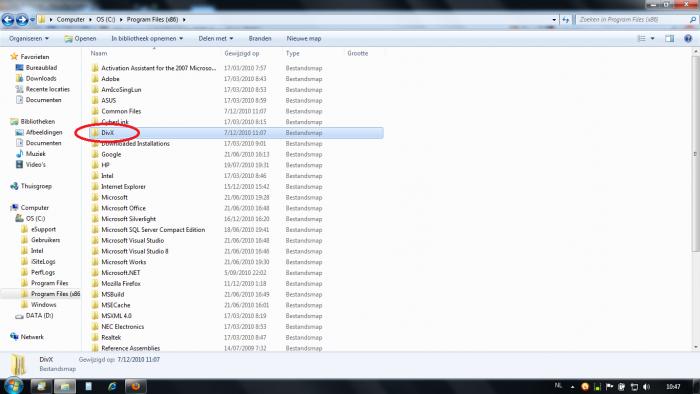Open address bar history dropdown
The width and height of the screenshot is (700, 394).
tap(554, 20)
